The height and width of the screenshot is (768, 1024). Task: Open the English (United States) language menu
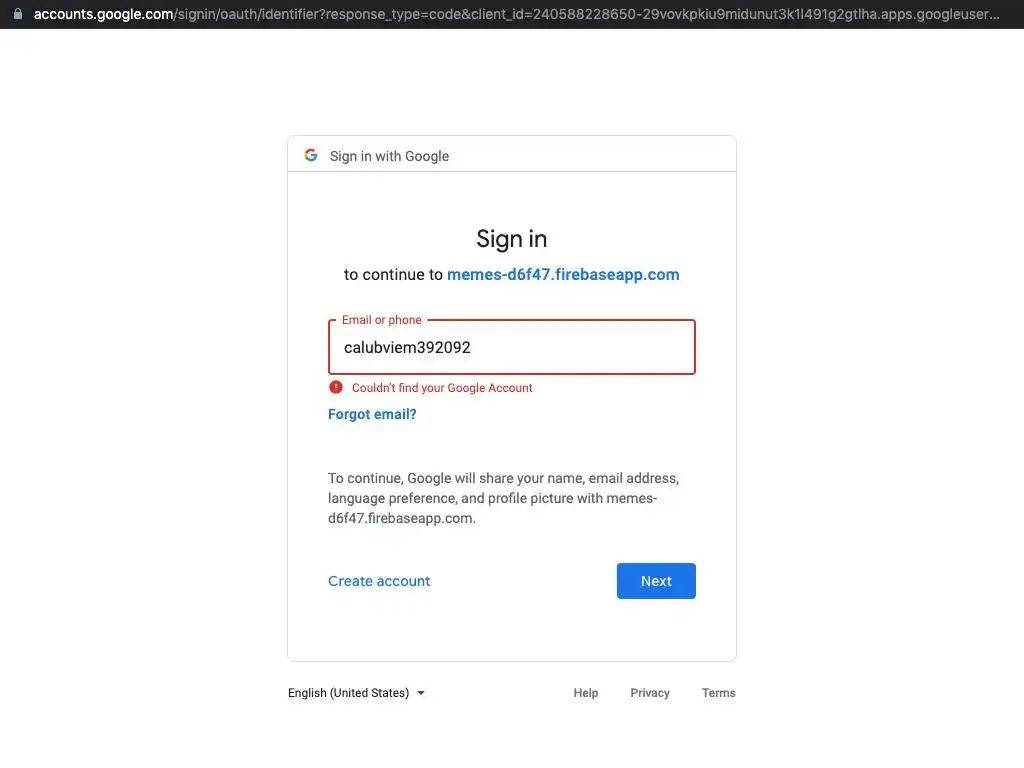[x=349, y=693]
